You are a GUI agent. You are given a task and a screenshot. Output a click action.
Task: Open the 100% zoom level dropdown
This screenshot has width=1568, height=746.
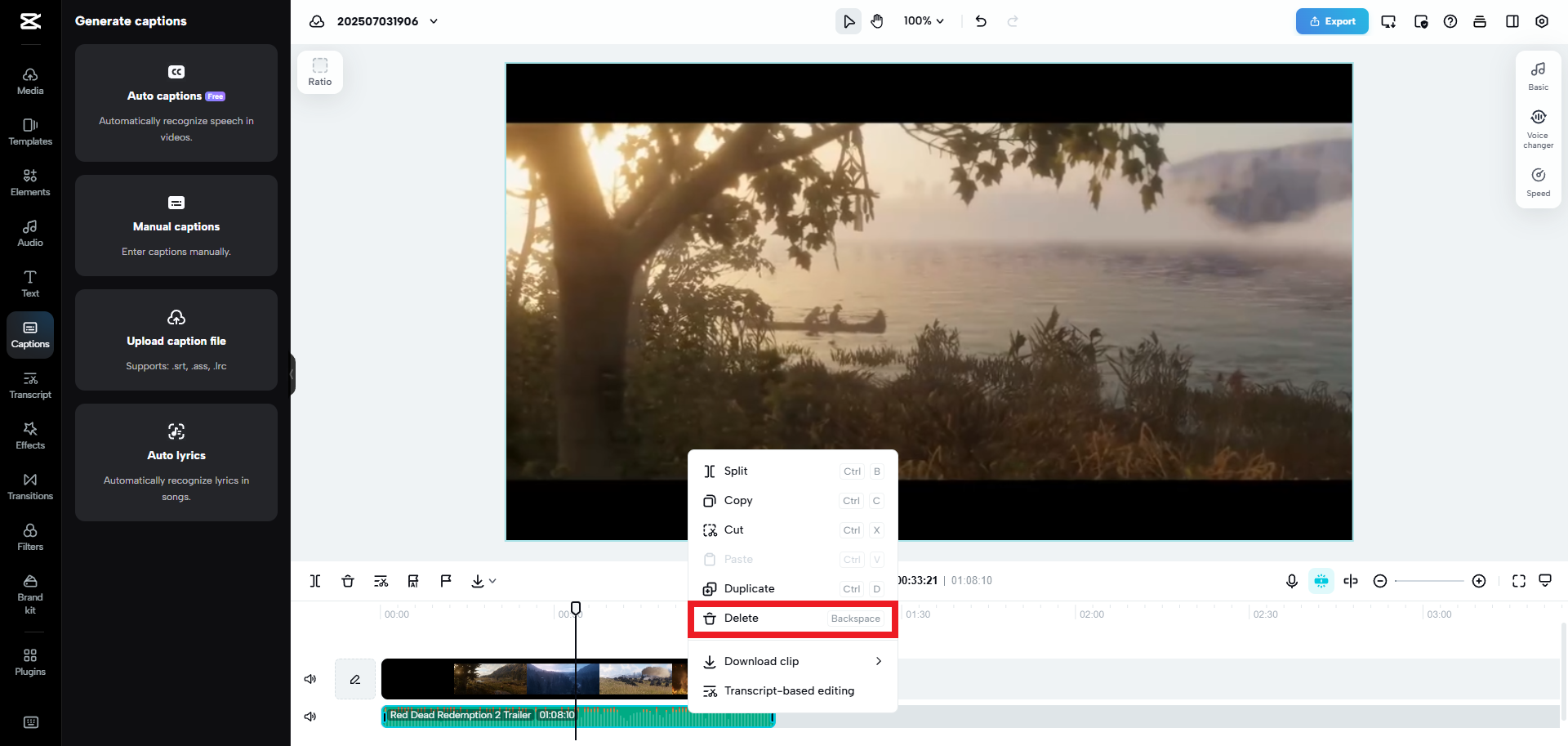click(923, 20)
